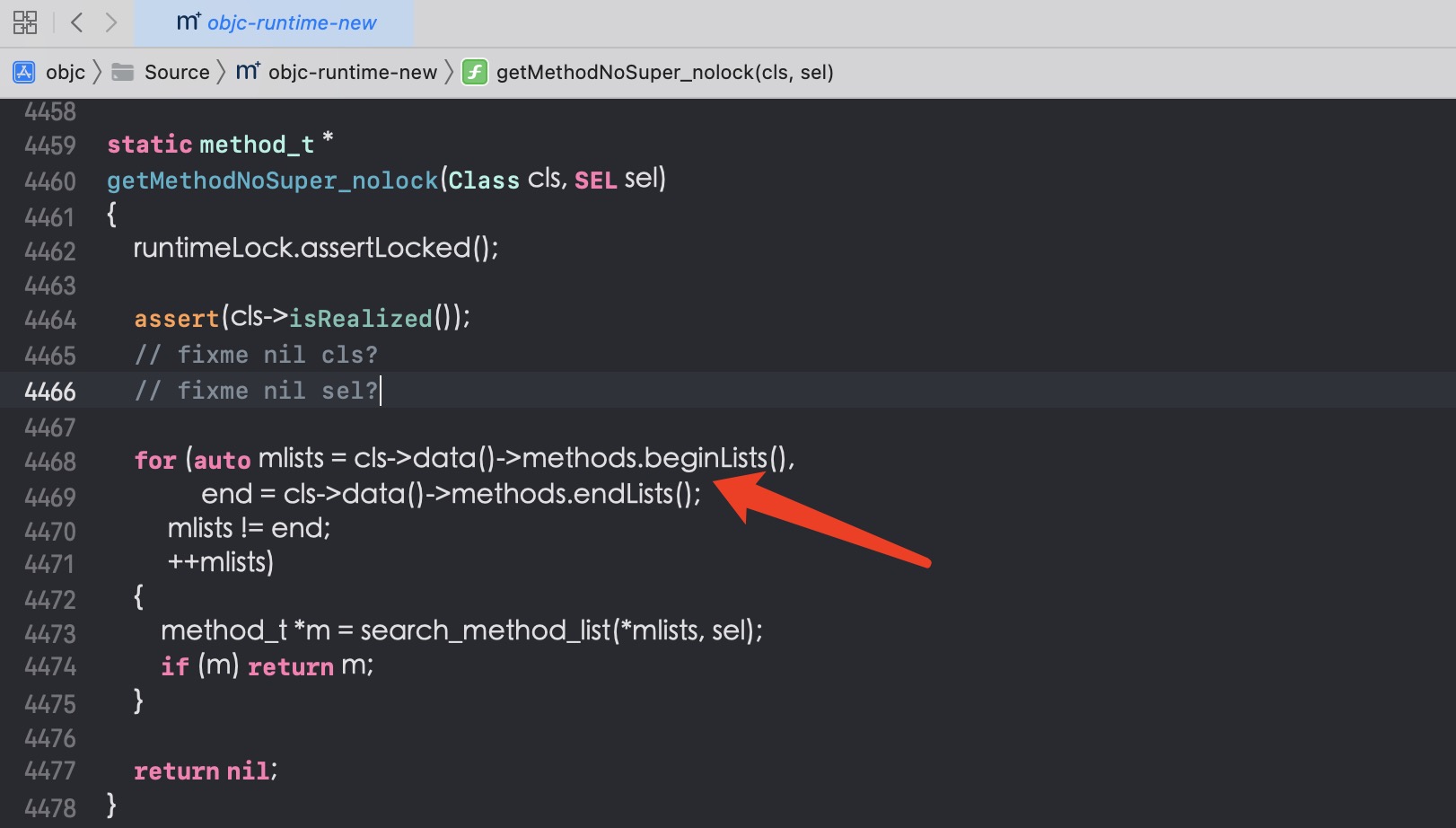1456x828 pixels.
Task: Open the getMethodNoSuper_nolock(cls, sel) breadcrumb
Action: click(x=665, y=72)
